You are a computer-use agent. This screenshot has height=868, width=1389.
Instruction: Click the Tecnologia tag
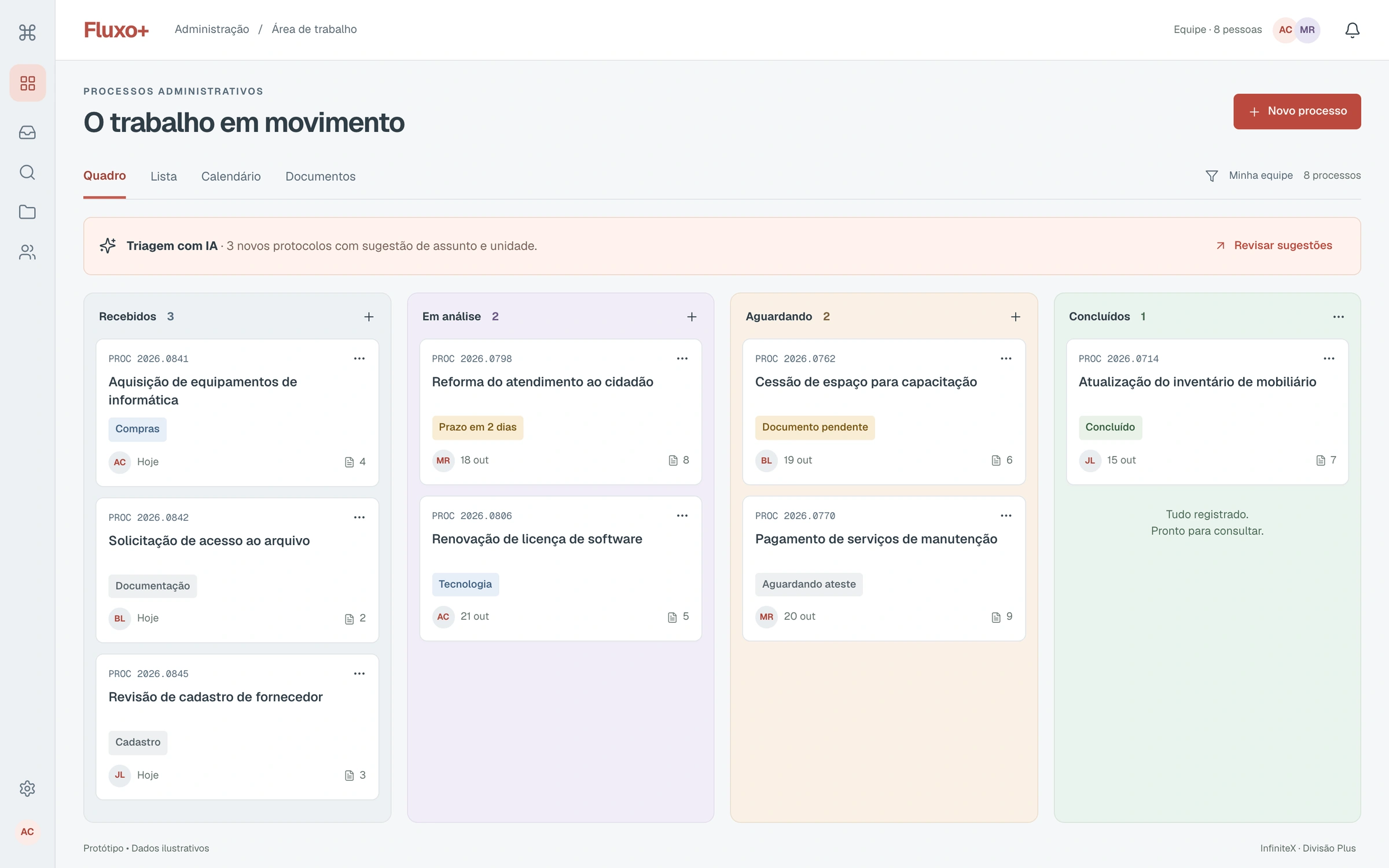click(x=465, y=584)
